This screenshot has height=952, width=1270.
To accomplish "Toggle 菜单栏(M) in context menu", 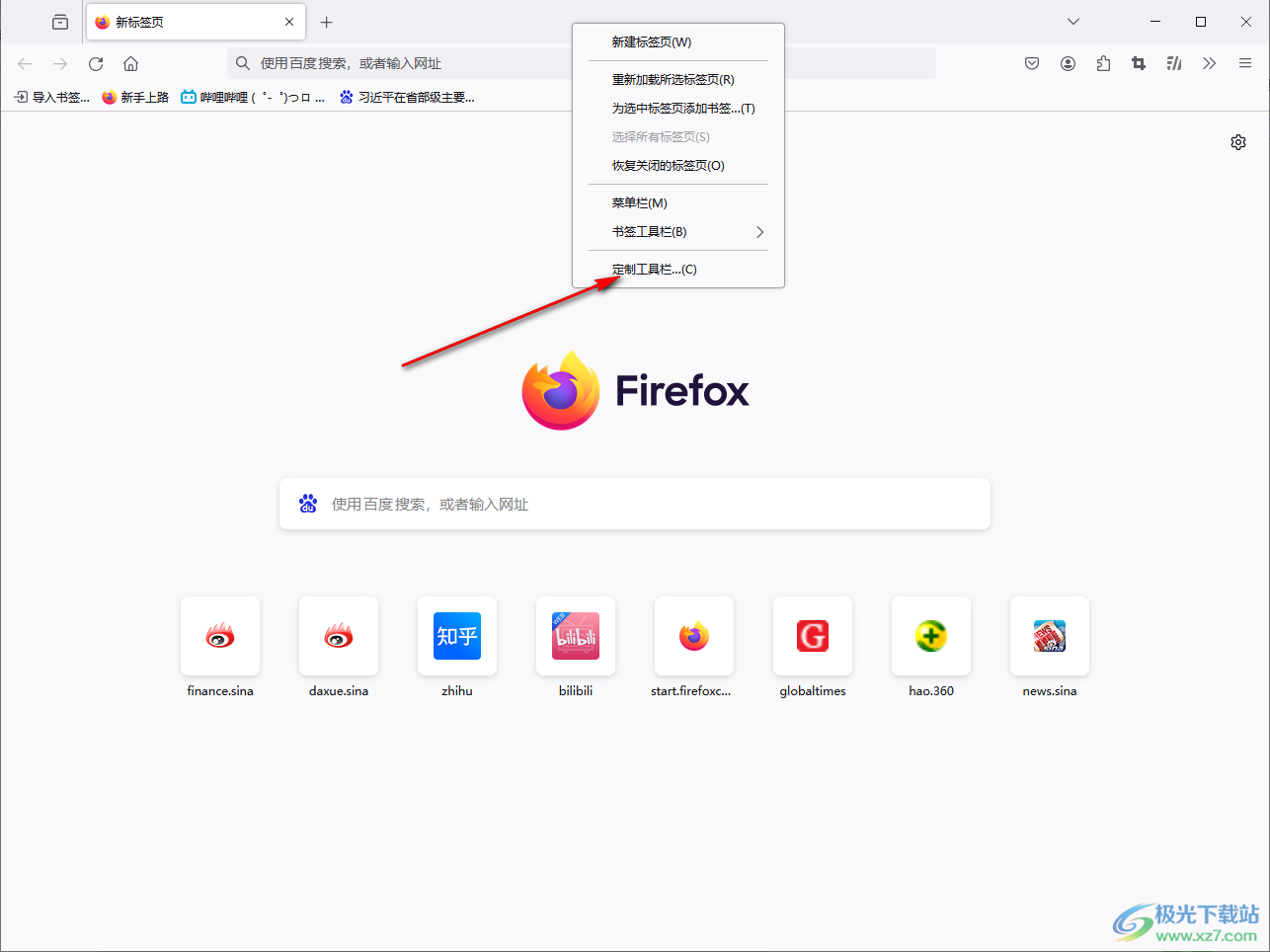I will pyautogui.click(x=678, y=203).
